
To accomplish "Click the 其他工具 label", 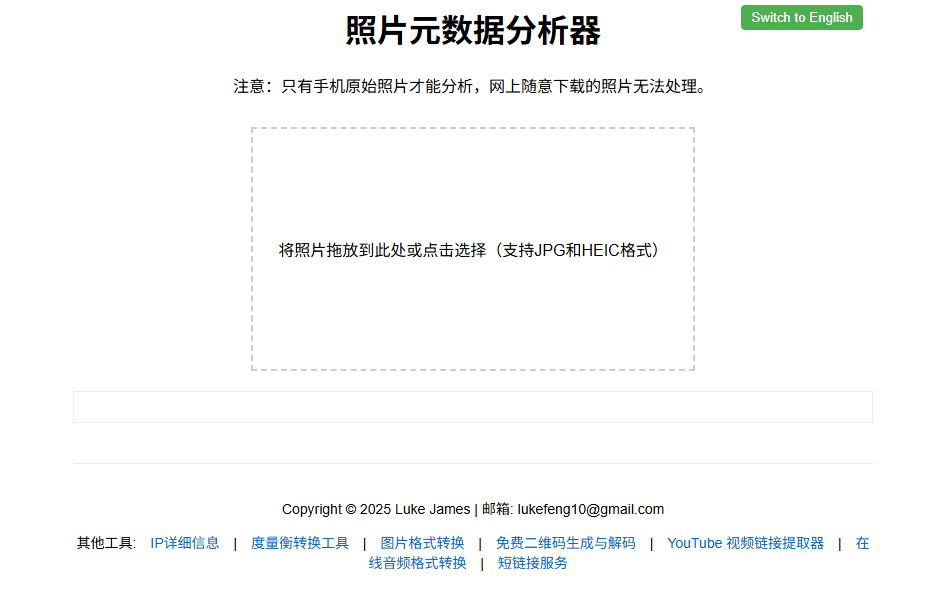I will [x=106, y=543].
